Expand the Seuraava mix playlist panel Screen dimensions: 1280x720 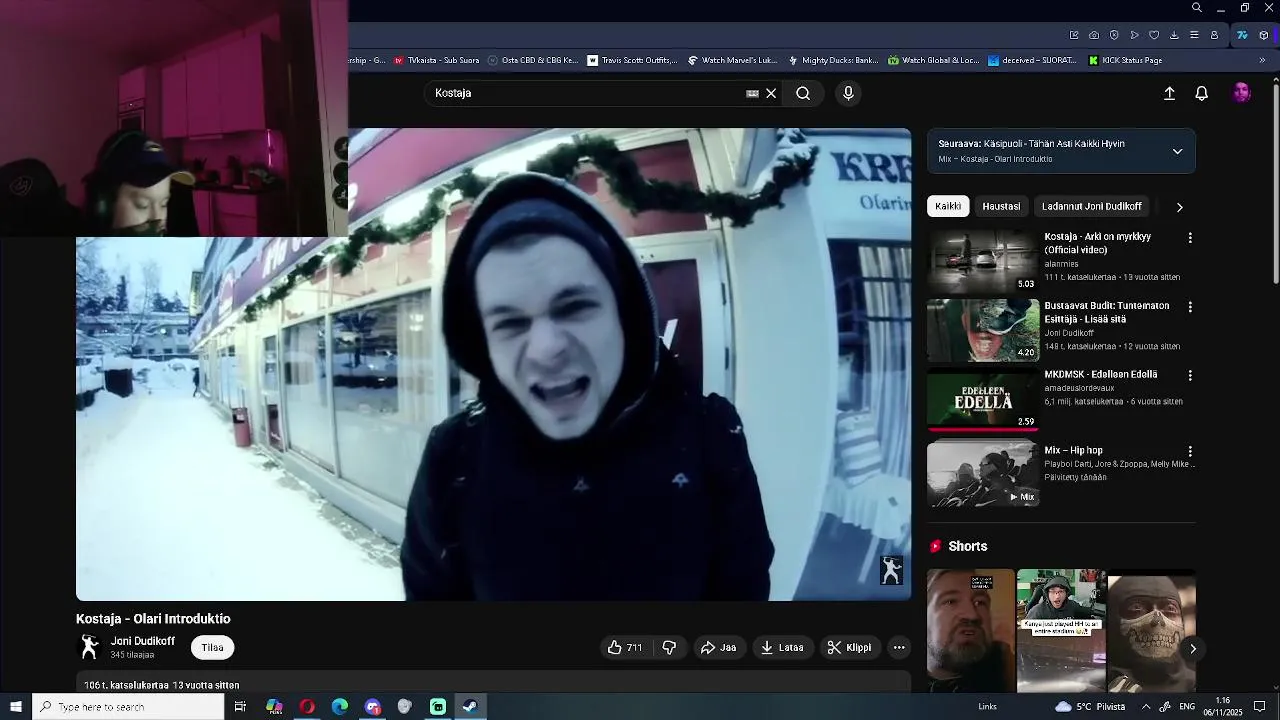tap(1177, 151)
